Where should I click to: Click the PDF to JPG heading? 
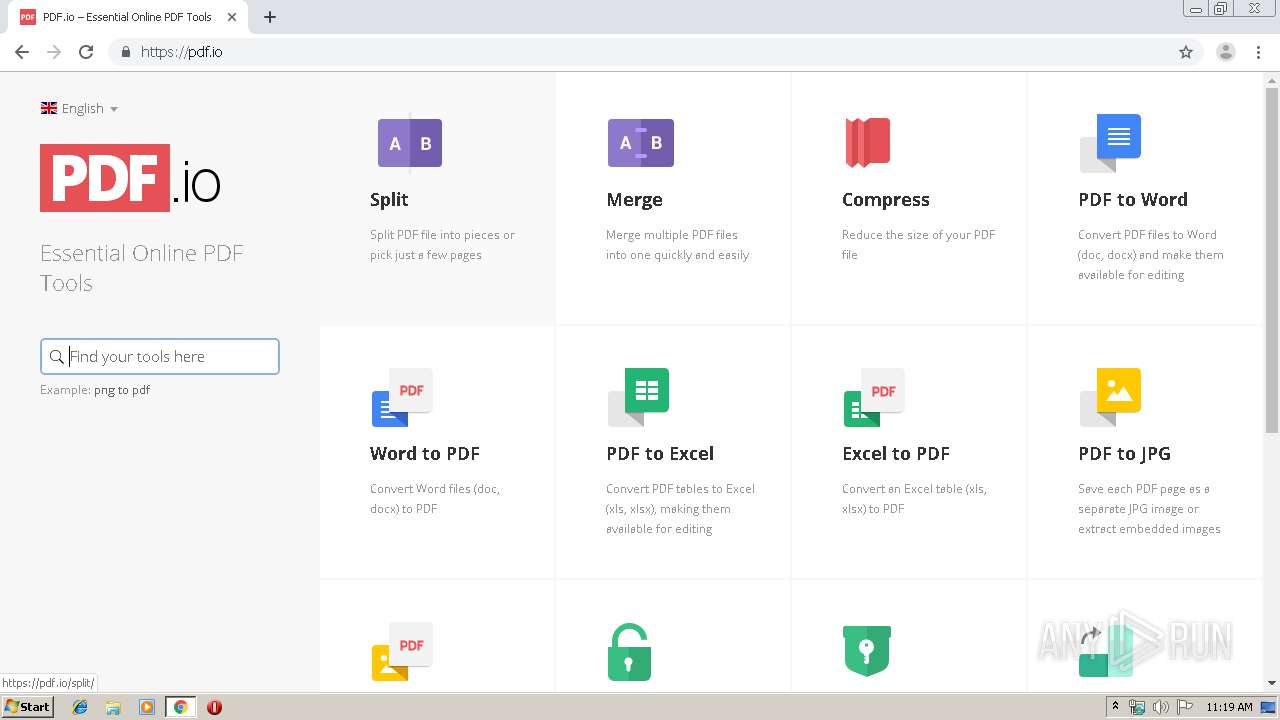click(1124, 454)
